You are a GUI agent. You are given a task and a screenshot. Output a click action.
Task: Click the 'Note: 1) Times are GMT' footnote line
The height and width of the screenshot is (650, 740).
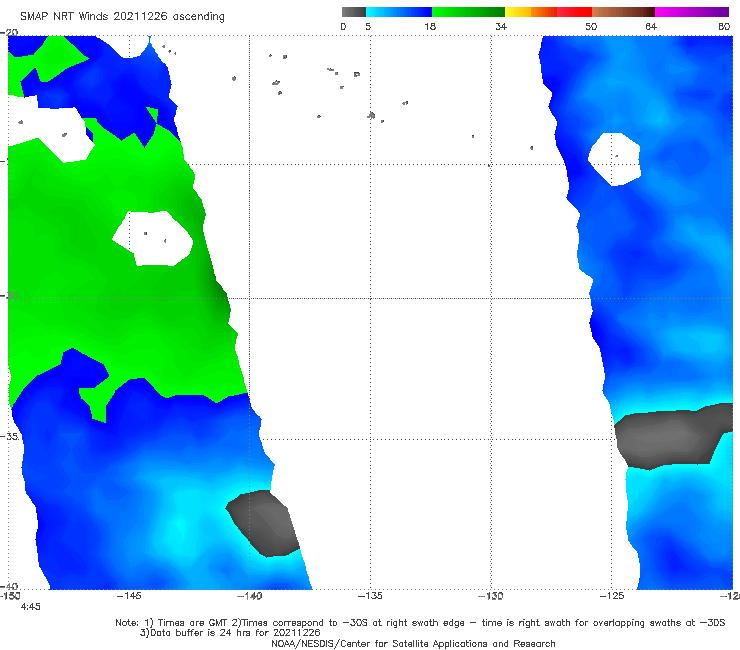[420, 623]
